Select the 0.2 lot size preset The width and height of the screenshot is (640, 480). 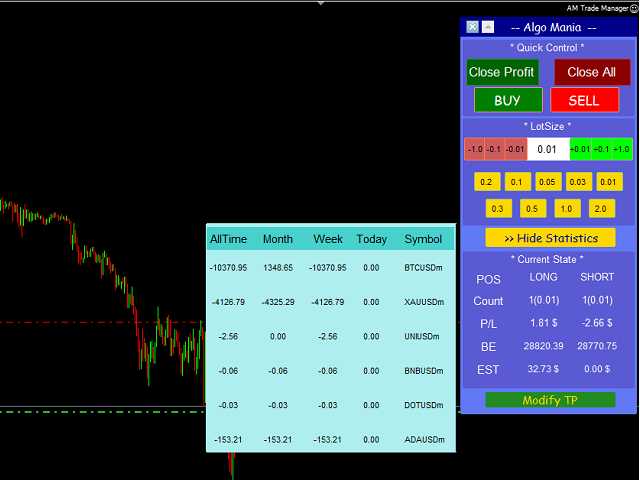(x=487, y=182)
